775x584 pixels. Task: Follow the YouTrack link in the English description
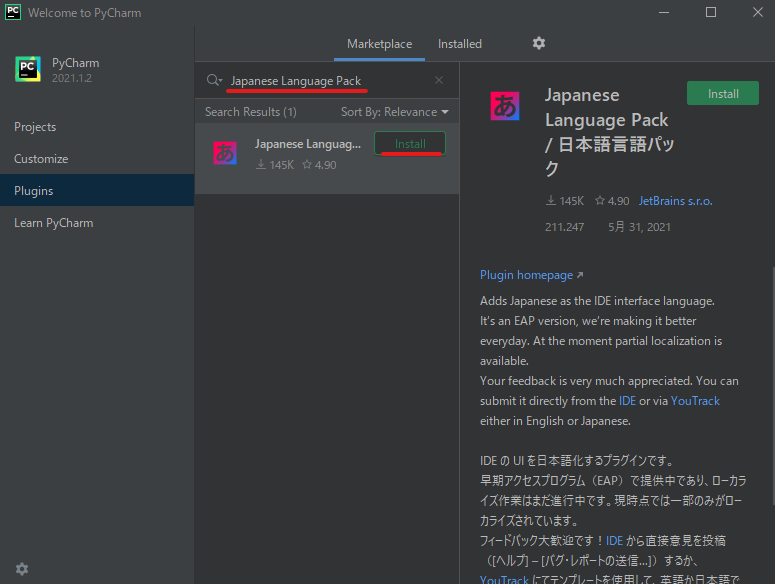[x=695, y=401]
